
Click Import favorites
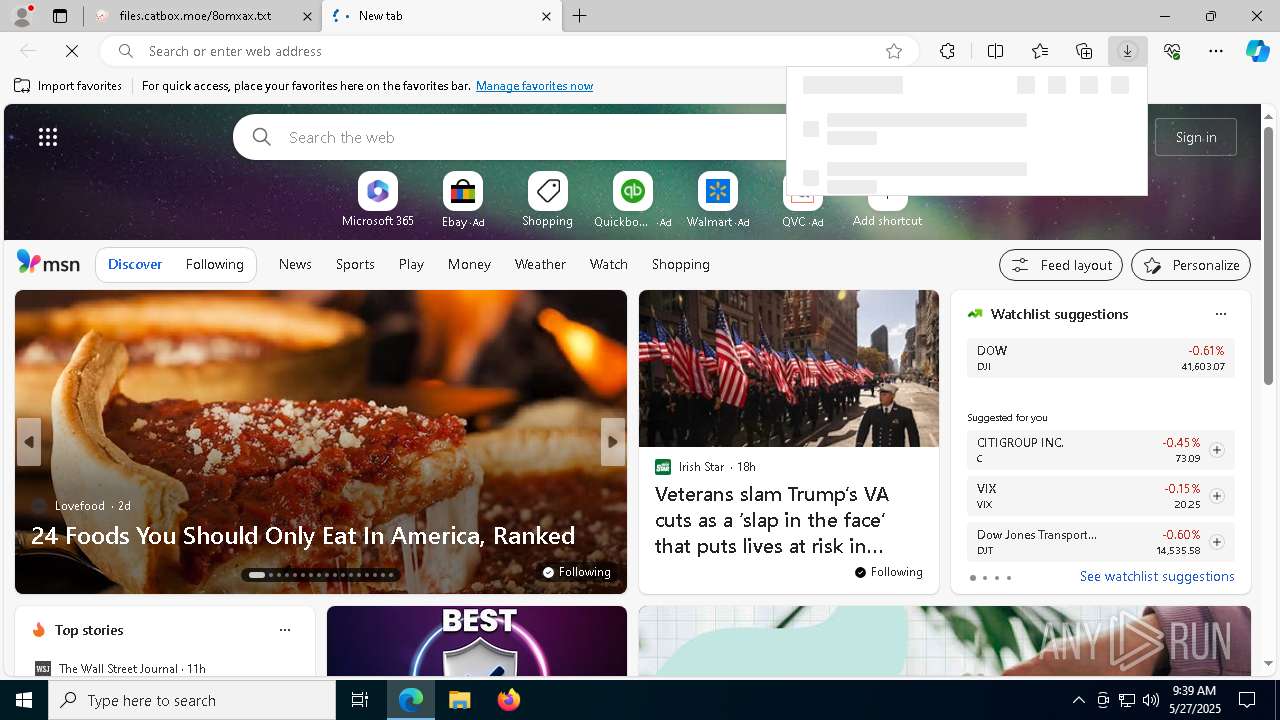tap(68, 86)
